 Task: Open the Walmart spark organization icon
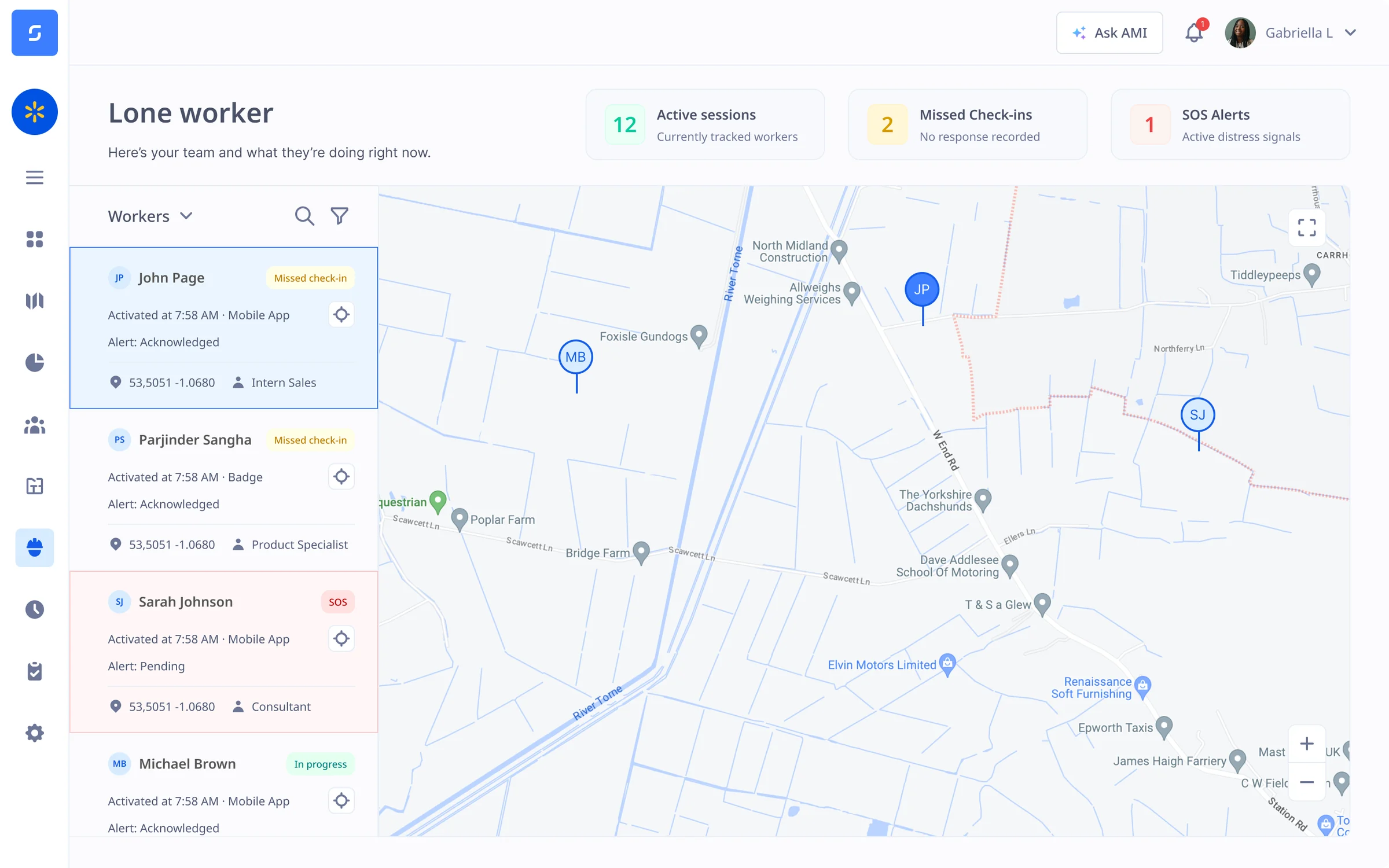coord(35,112)
